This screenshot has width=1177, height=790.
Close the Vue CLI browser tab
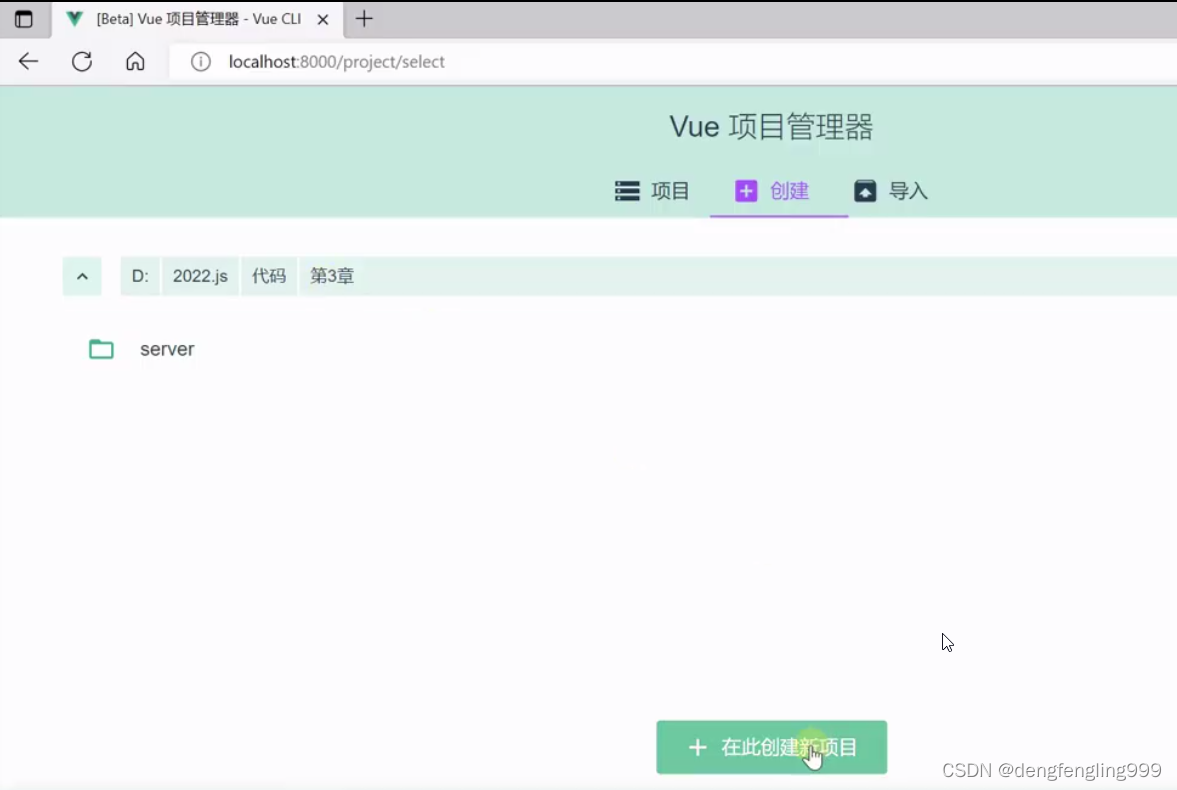point(323,20)
